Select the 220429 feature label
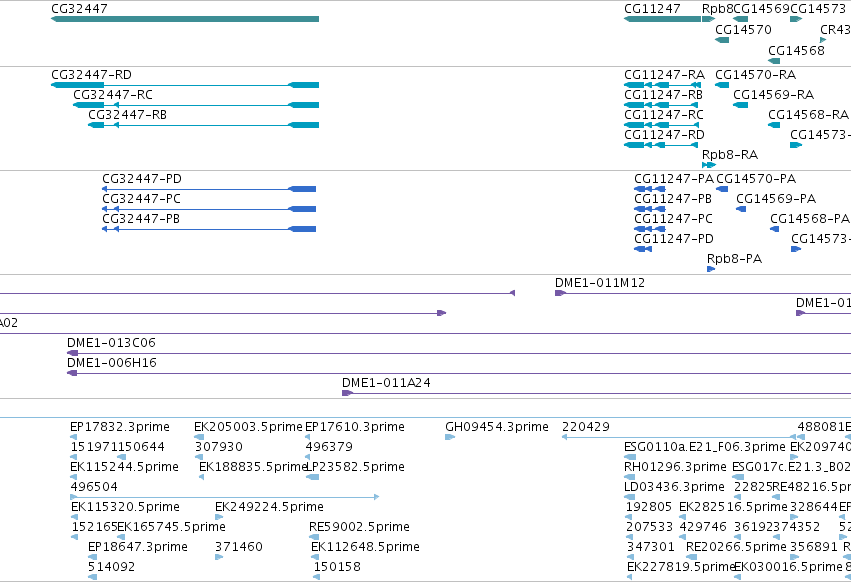 pos(586,427)
